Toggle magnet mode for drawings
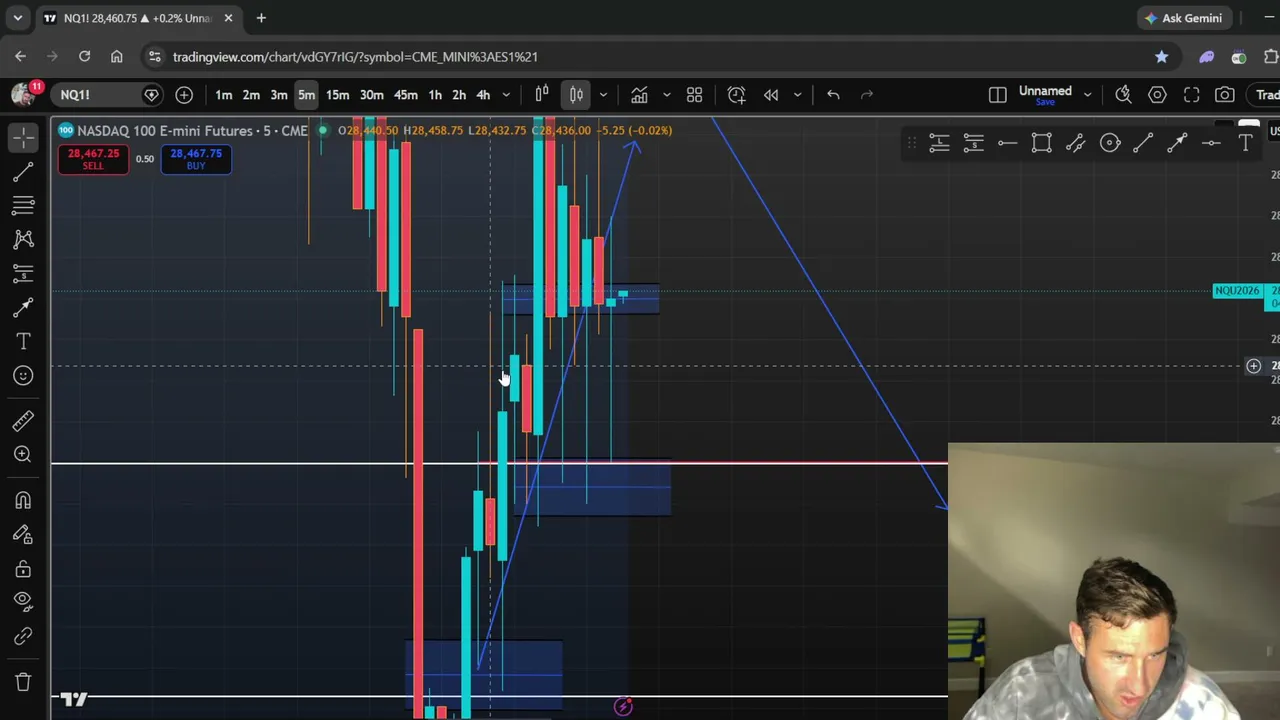This screenshot has height=720, width=1280. (23, 500)
